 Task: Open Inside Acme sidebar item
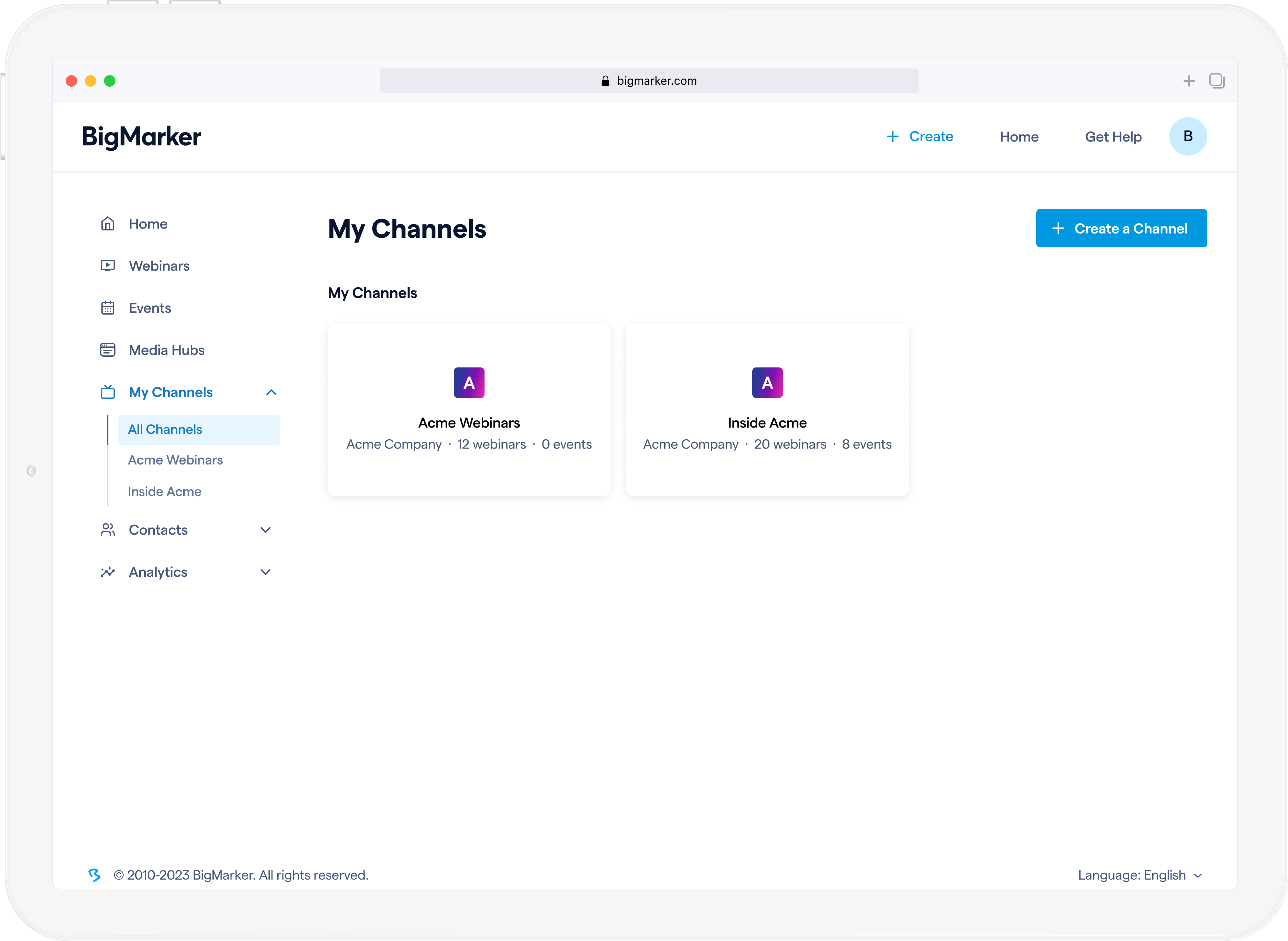pos(165,492)
